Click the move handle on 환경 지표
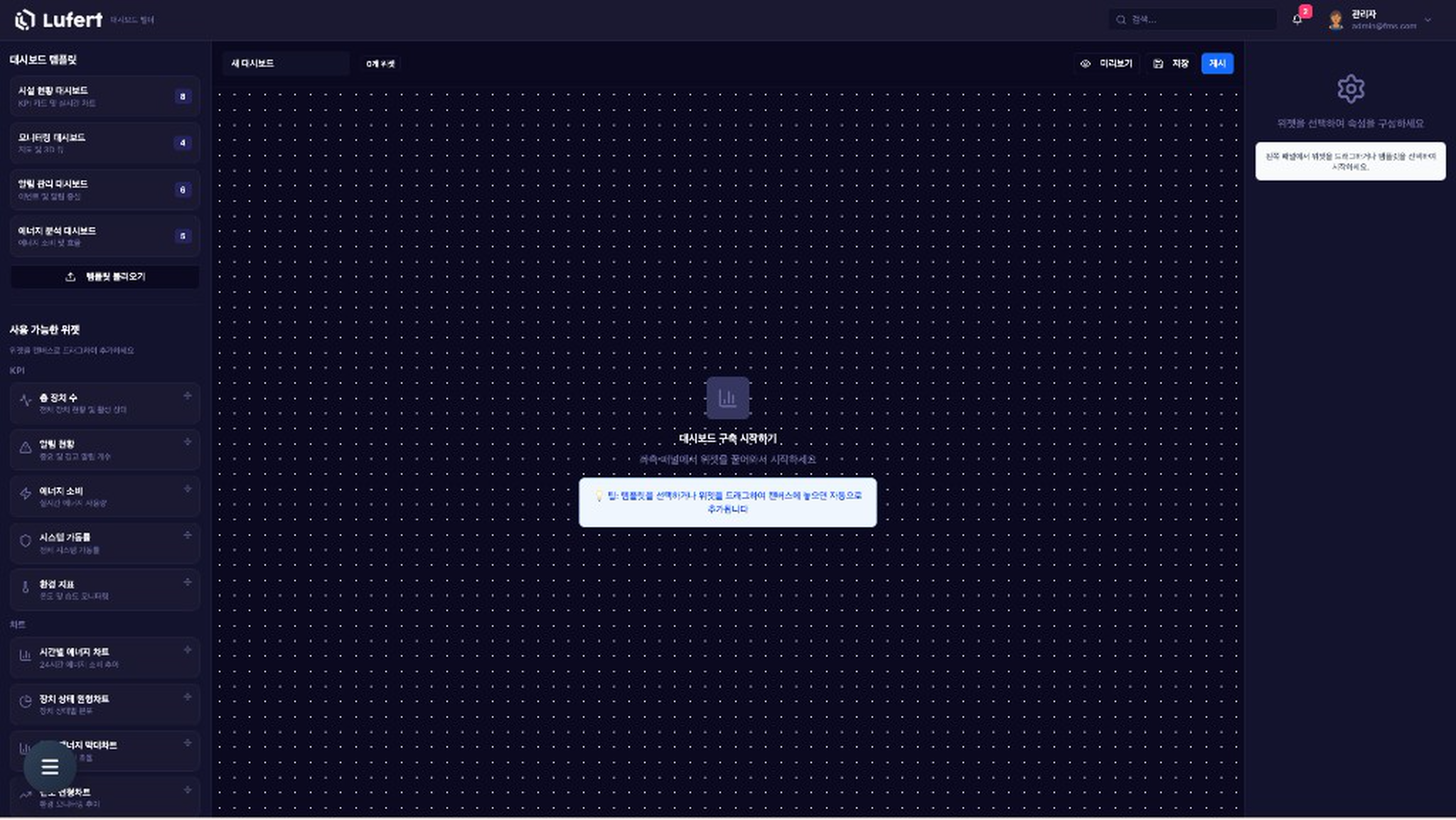1456x820 pixels. 188,582
